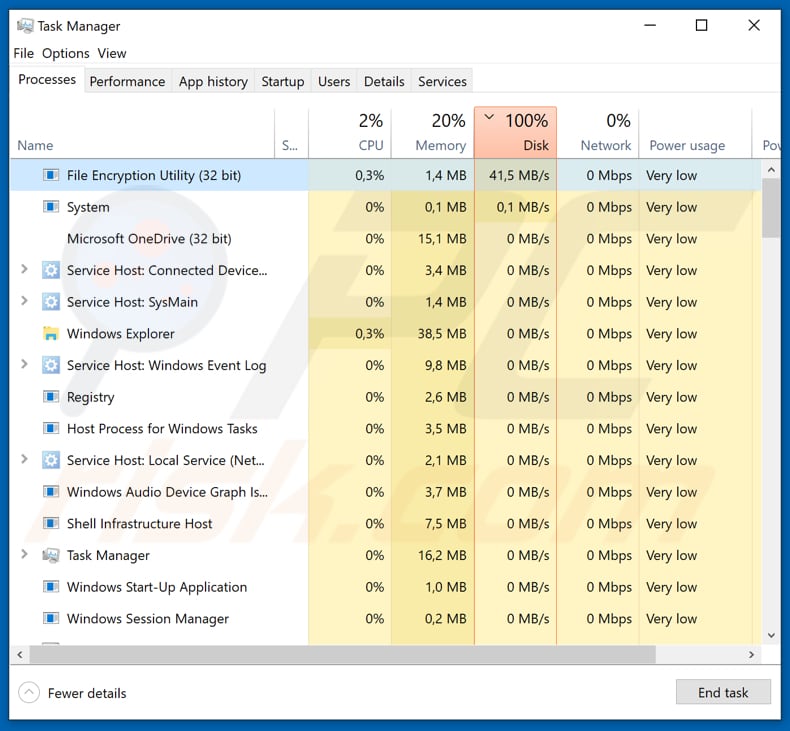This screenshot has width=790, height=731.
Task: Select the Registry process name
Action: (x=91, y=397)
